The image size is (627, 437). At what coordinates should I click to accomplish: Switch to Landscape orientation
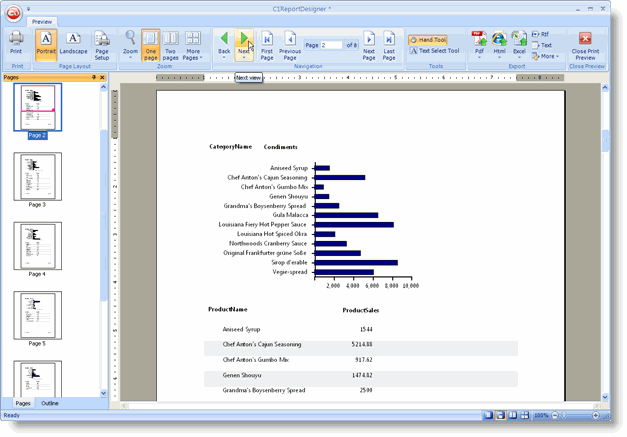(73, 43)
